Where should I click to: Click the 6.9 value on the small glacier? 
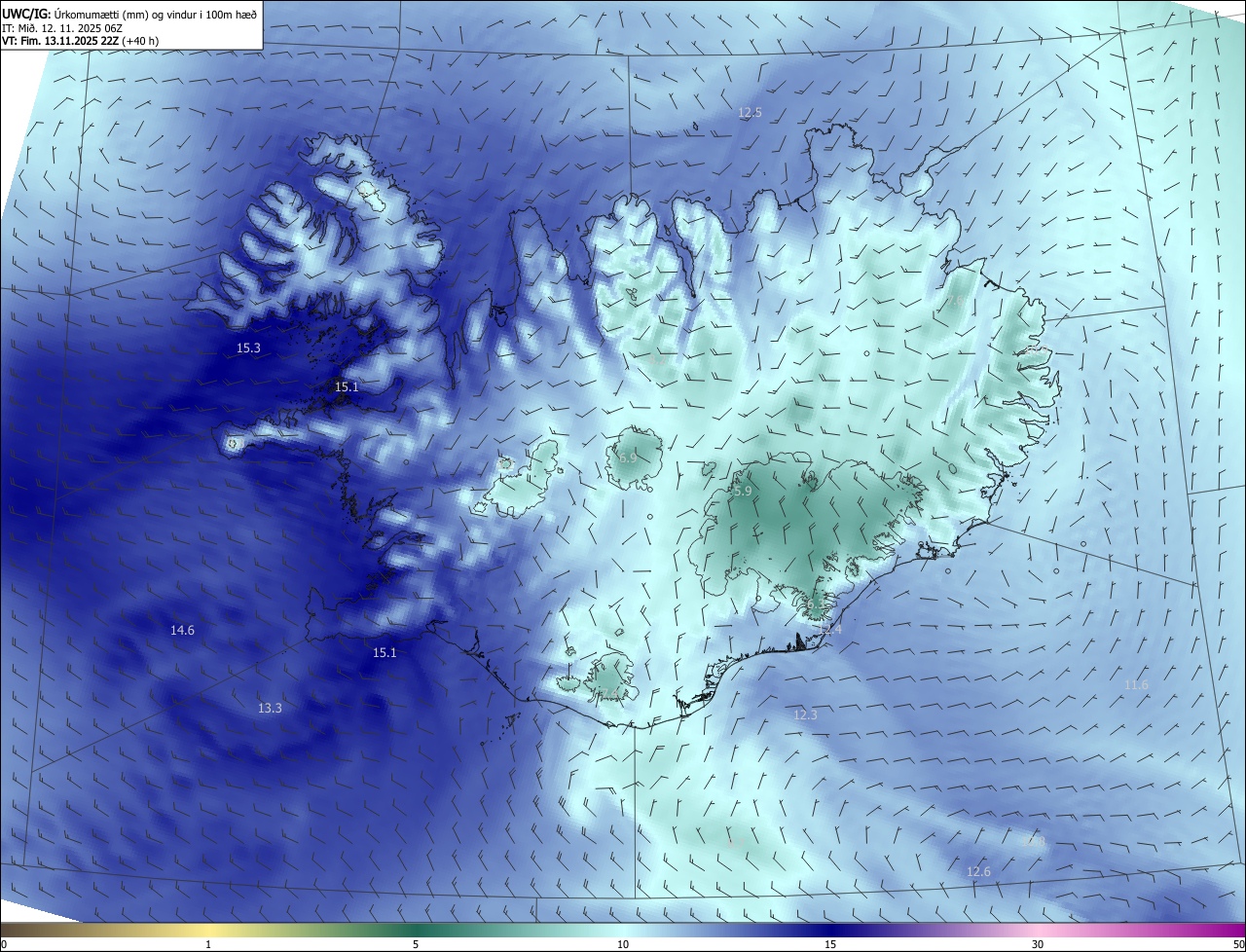point(628,458)
